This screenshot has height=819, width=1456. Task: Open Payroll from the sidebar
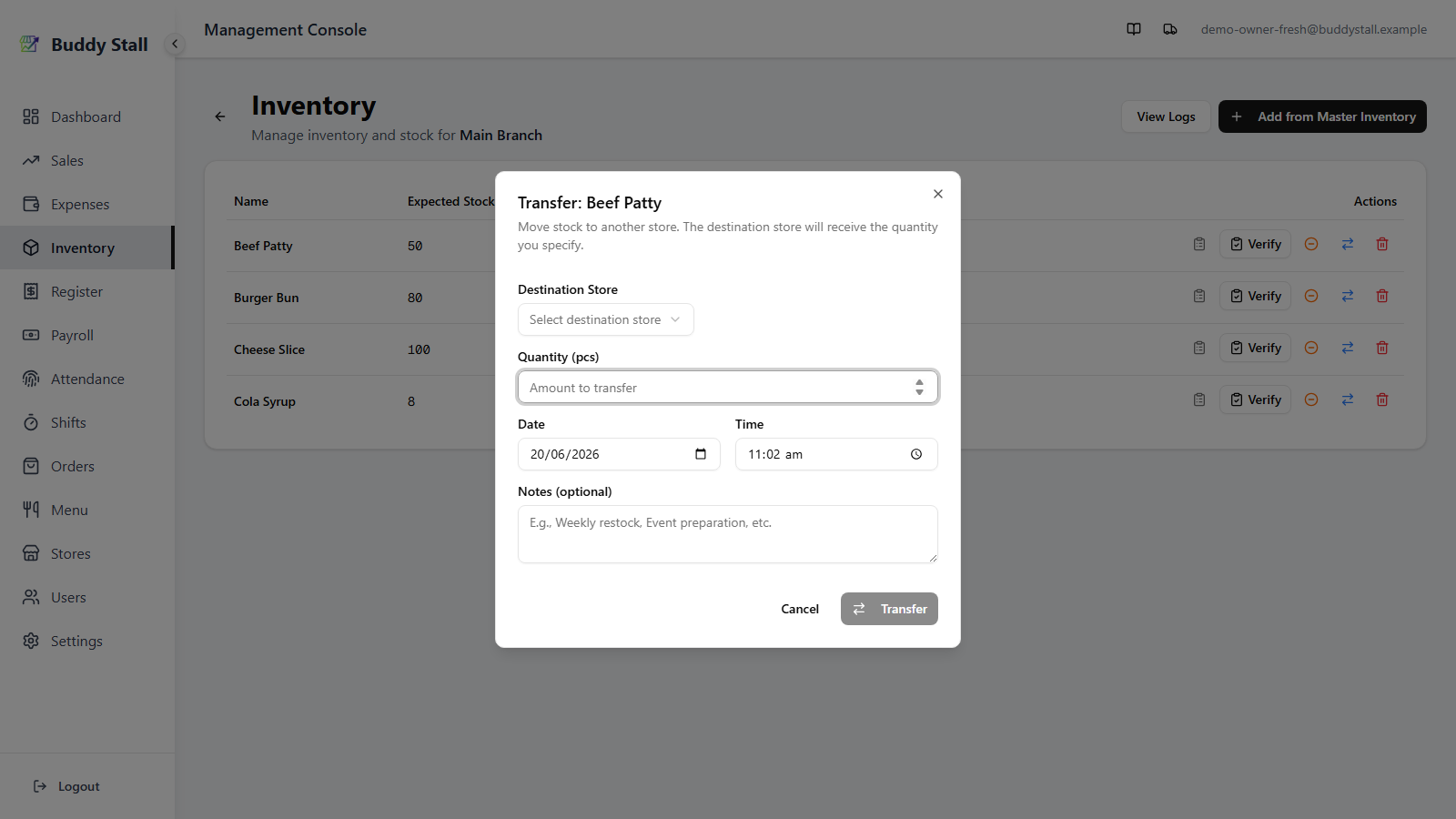pyautogui.click(x=86, y=335)
